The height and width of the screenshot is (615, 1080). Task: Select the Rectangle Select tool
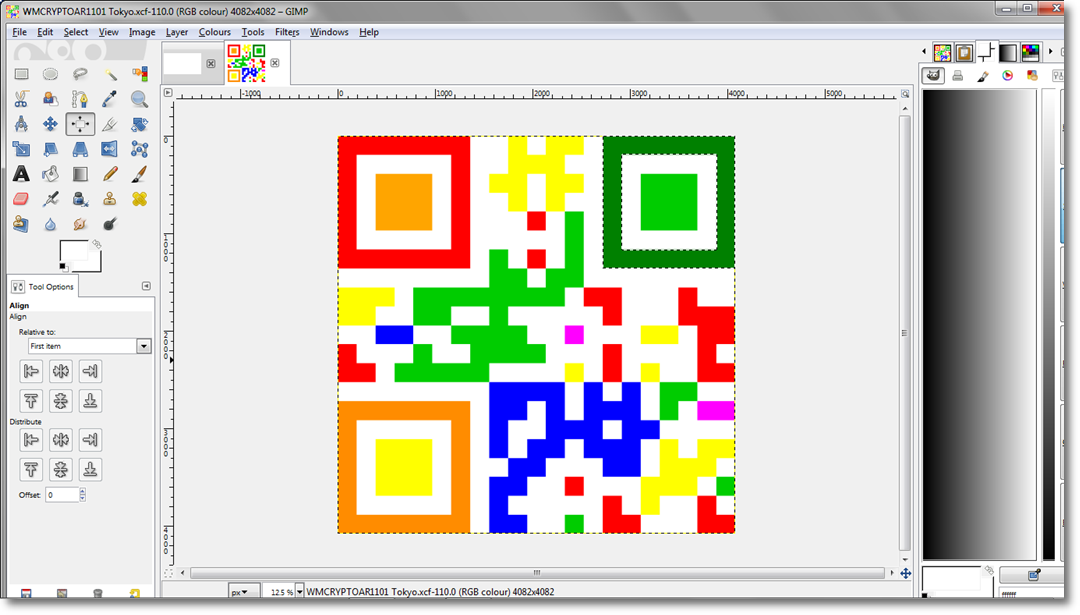click(21, 74)
